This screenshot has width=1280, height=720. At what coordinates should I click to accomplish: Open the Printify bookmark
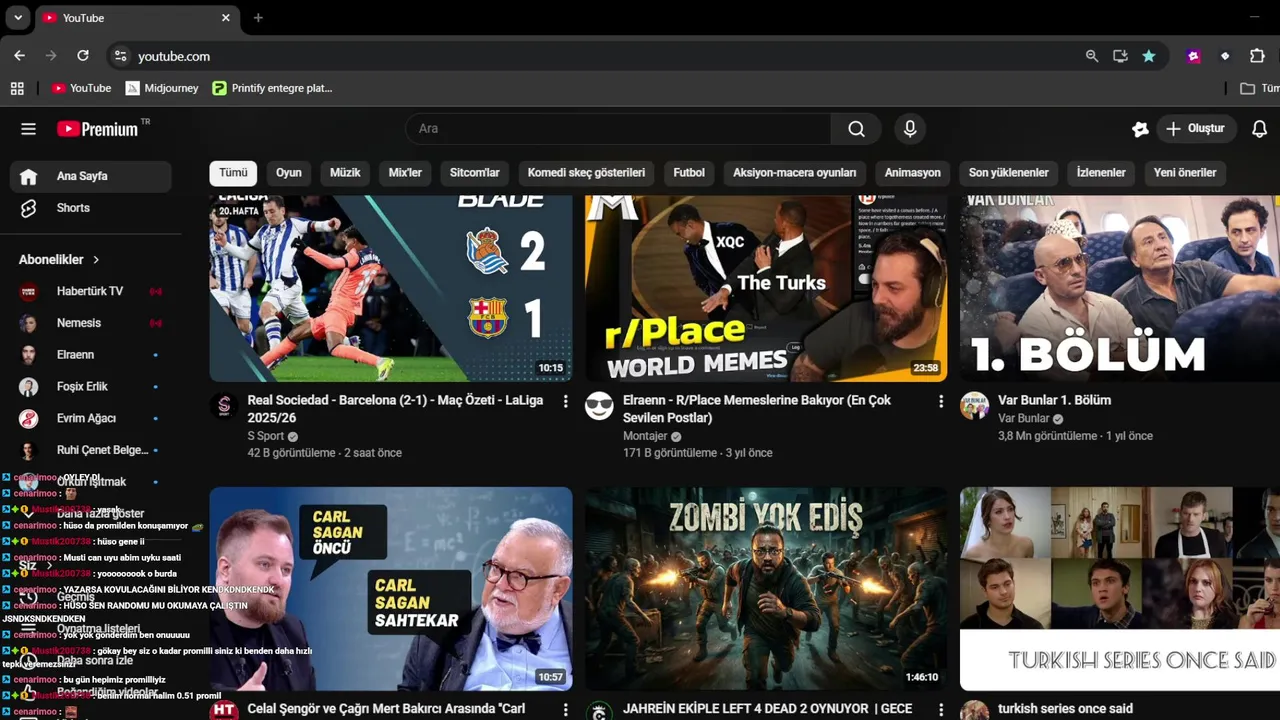click(x=272, y=88)
